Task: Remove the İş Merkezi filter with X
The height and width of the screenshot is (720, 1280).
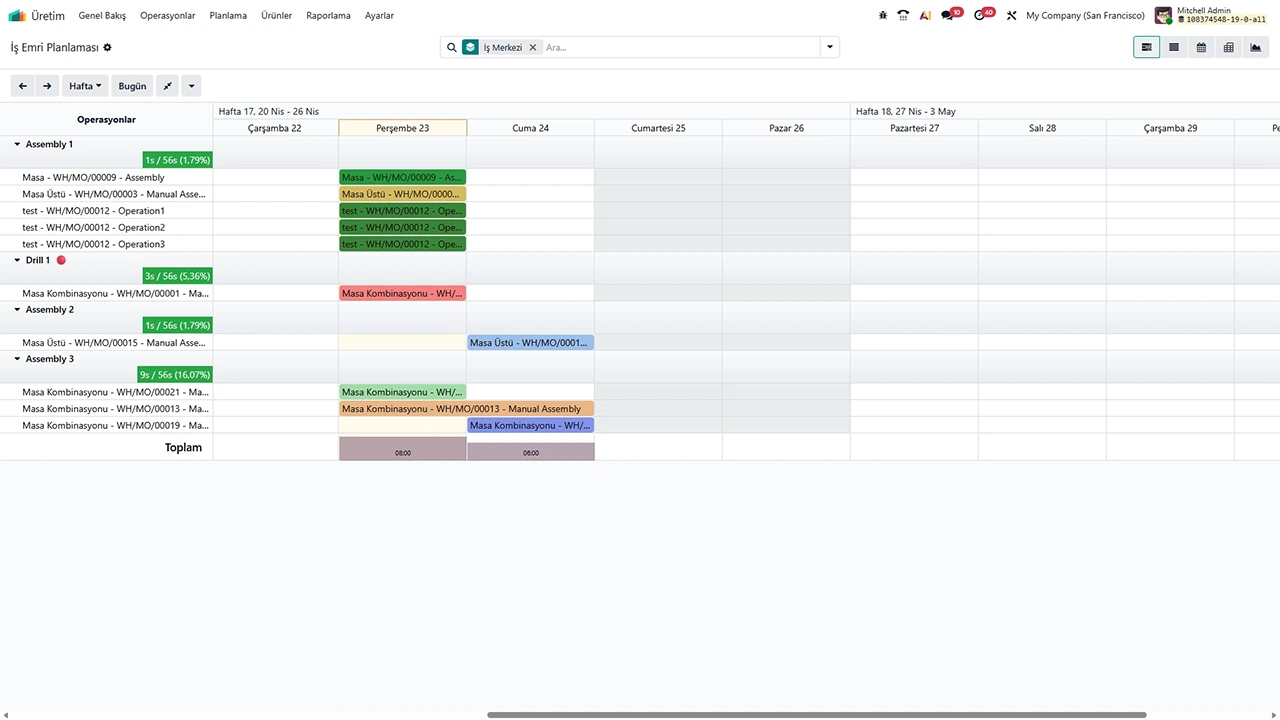Action: 533,47
